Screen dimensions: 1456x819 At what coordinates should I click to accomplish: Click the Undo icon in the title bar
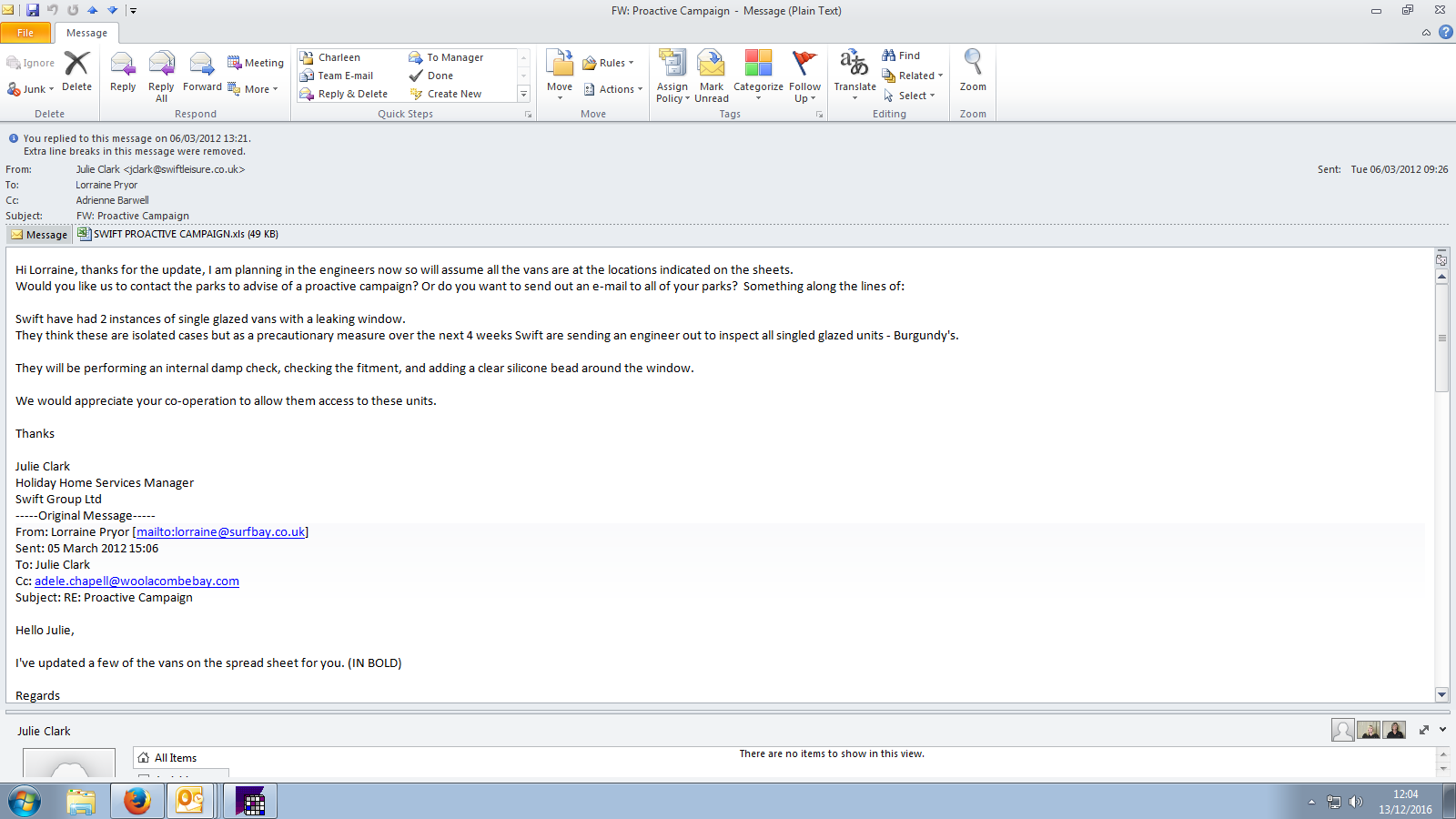(x=53, y=10)
